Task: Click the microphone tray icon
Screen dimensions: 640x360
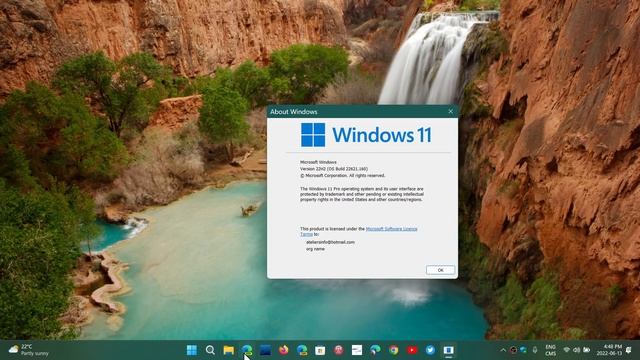Action: pos(535,350)
